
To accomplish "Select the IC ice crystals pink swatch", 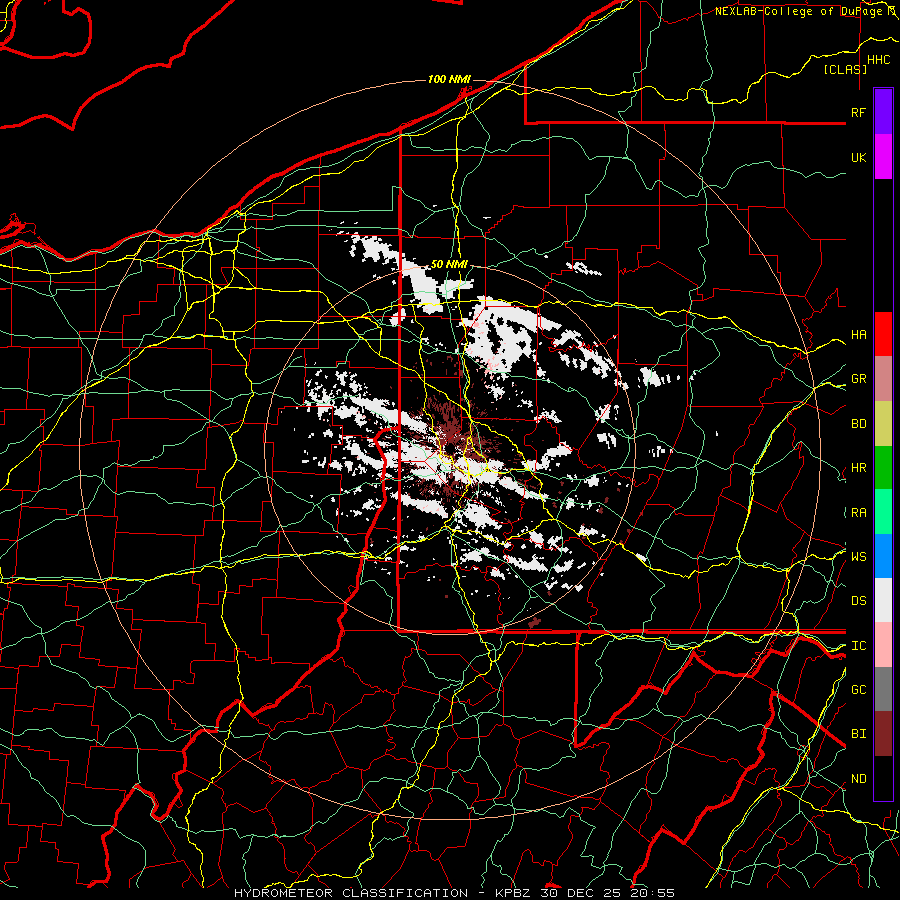I will point(883,645).
